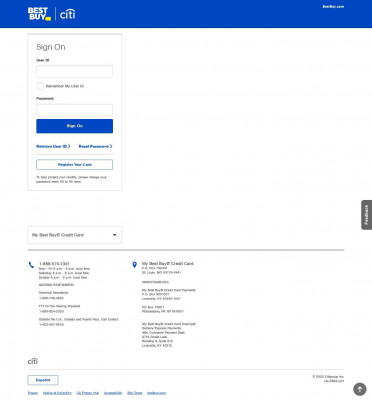Open the Reset Password link
Screen dimensions: 372x400
pyautogui.click(x=95, y=146)
